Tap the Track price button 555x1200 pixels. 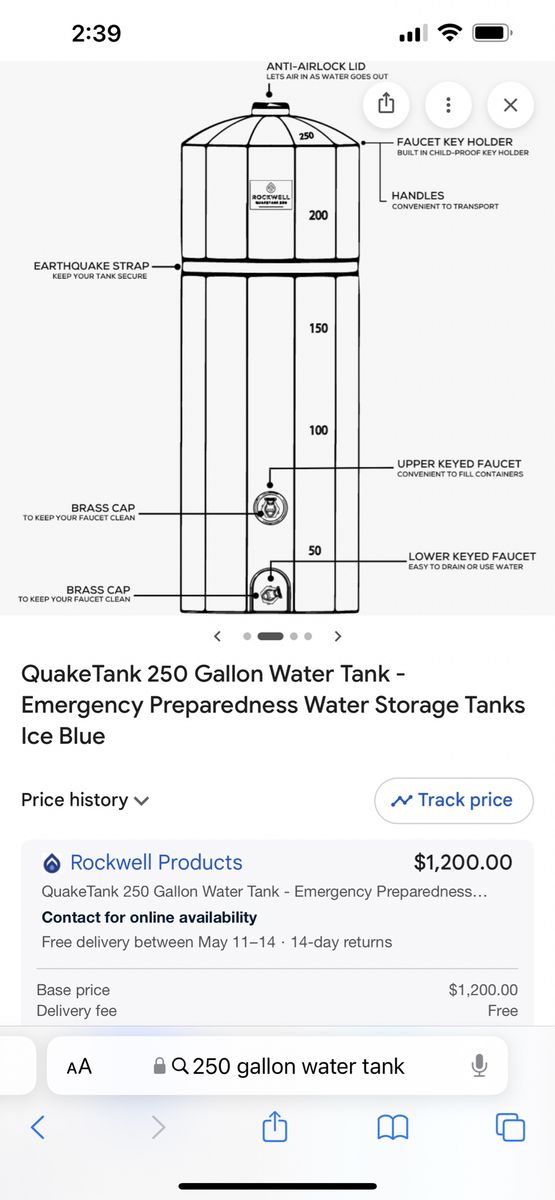454,800
